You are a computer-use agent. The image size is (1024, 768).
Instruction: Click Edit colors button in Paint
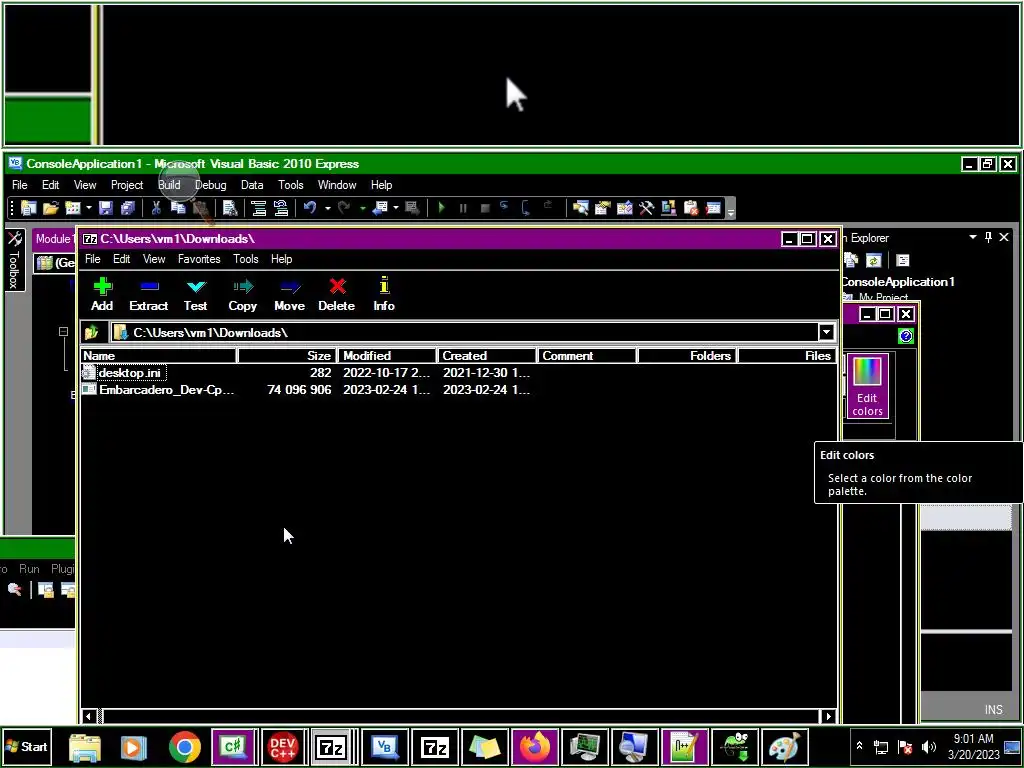(867, 387)
